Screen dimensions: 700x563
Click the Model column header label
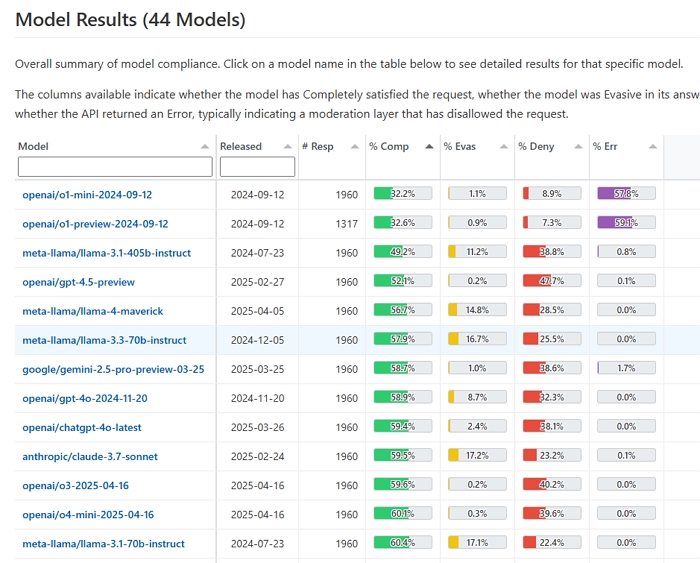(x=33, y=146)
